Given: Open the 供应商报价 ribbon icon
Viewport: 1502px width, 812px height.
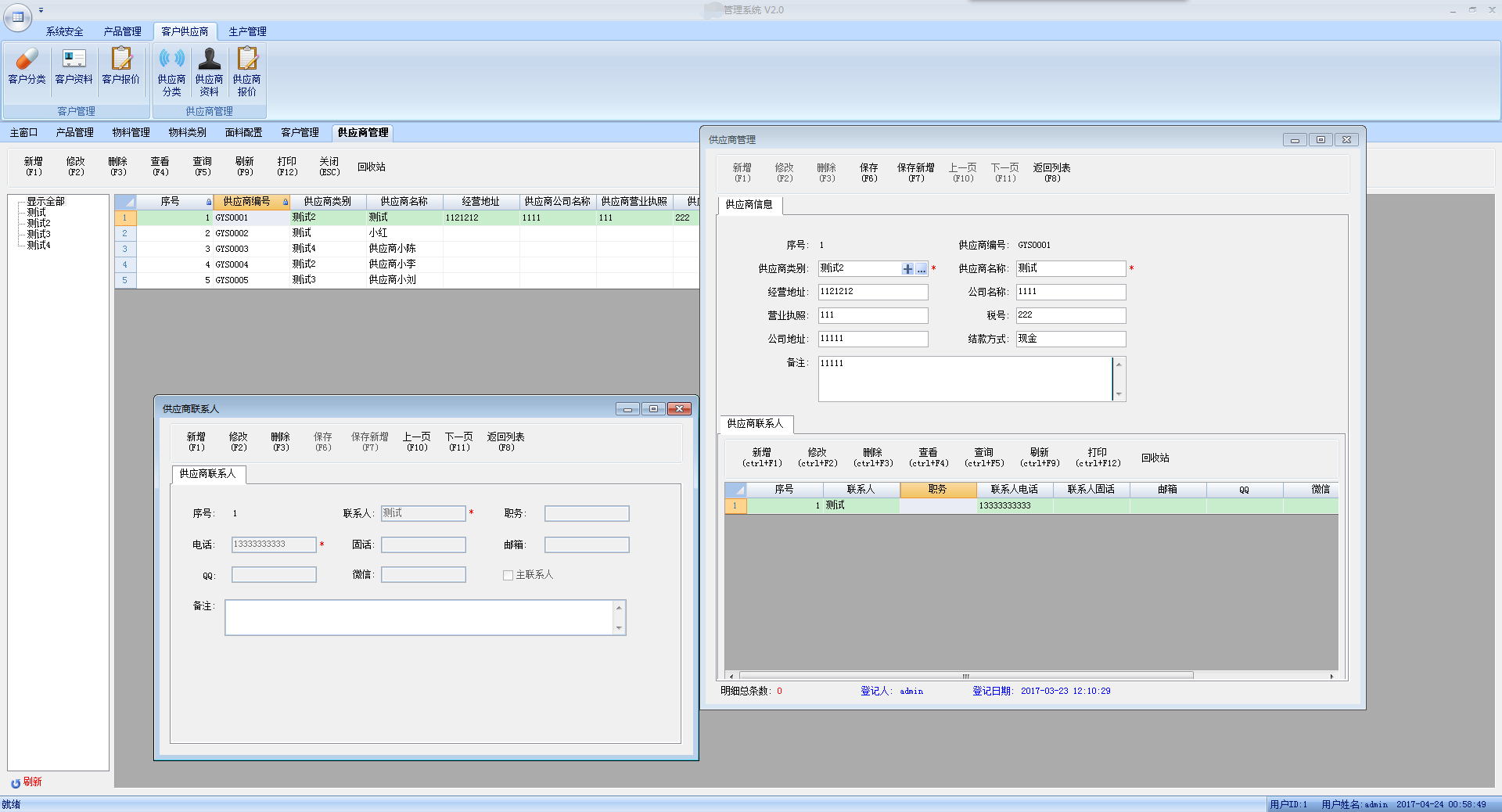Looking at the screenshot, I should click(246, 71).
